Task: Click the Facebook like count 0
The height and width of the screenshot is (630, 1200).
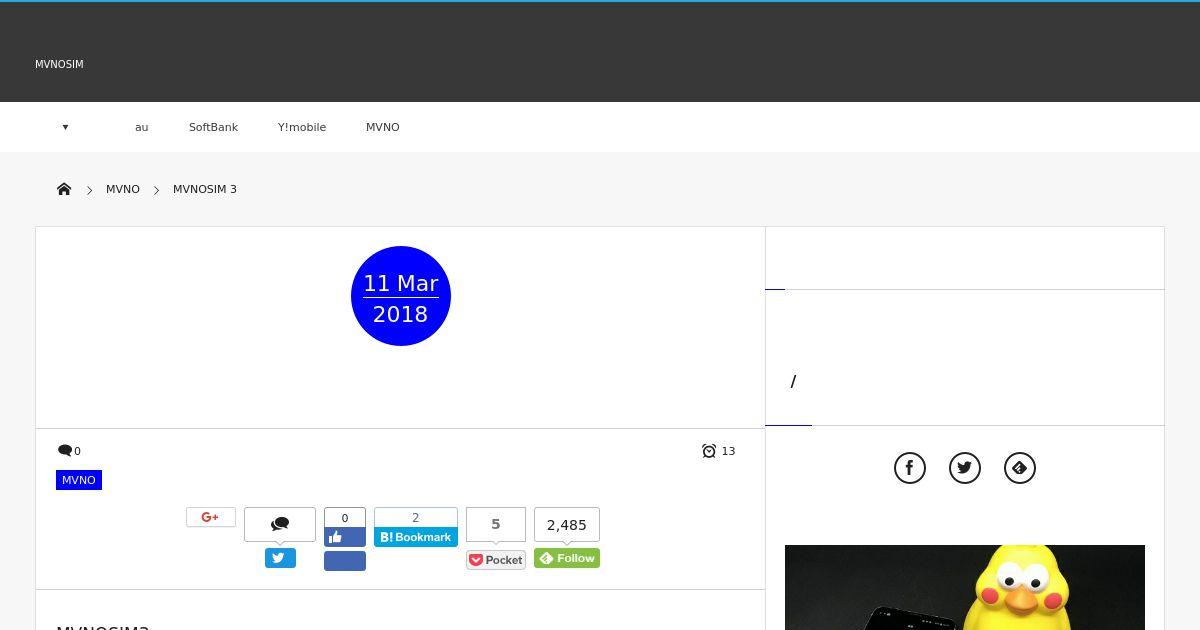Action: 345,518
